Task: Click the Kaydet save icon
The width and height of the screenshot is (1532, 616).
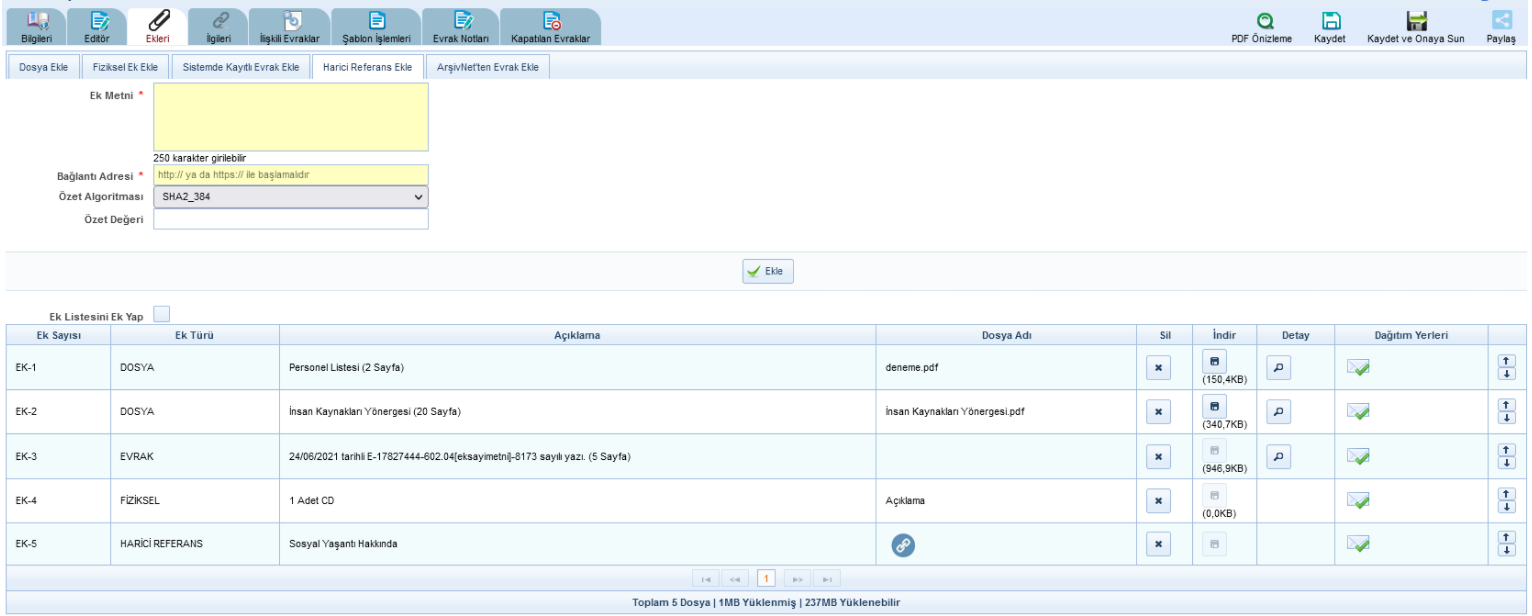Action: pyautogui.click(x=1329, y=21)
